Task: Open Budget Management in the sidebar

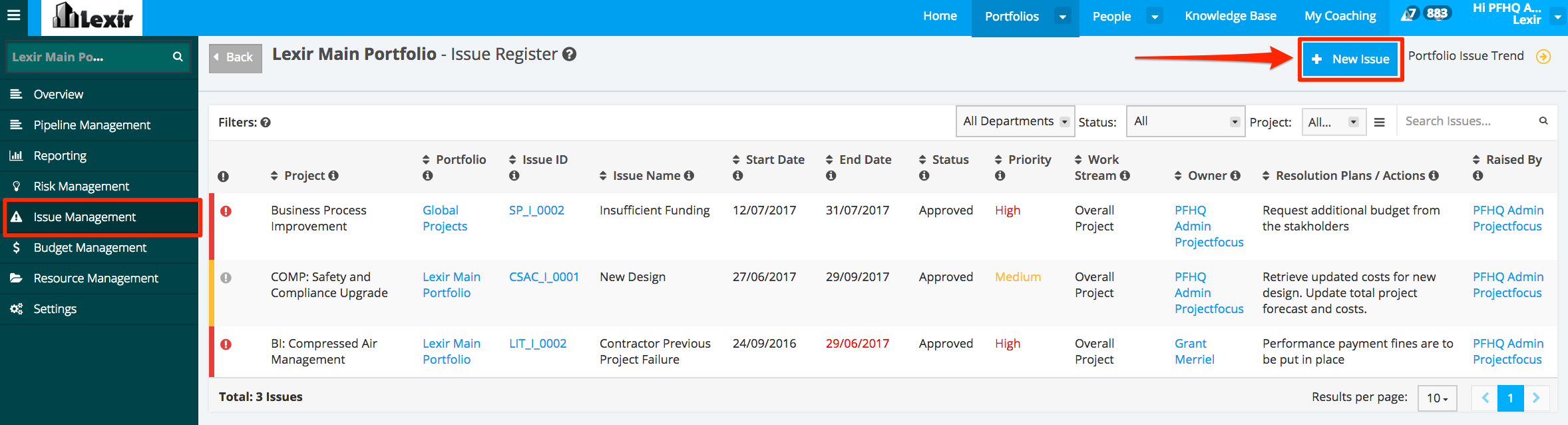Action: 99,248
